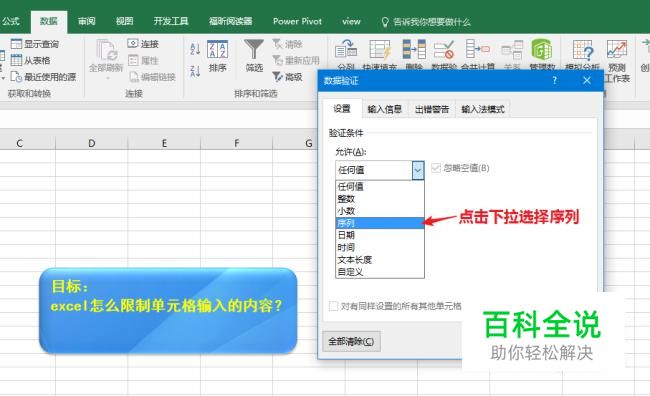Switch to 设置 tab in dialog

click(x=342, y=109)
